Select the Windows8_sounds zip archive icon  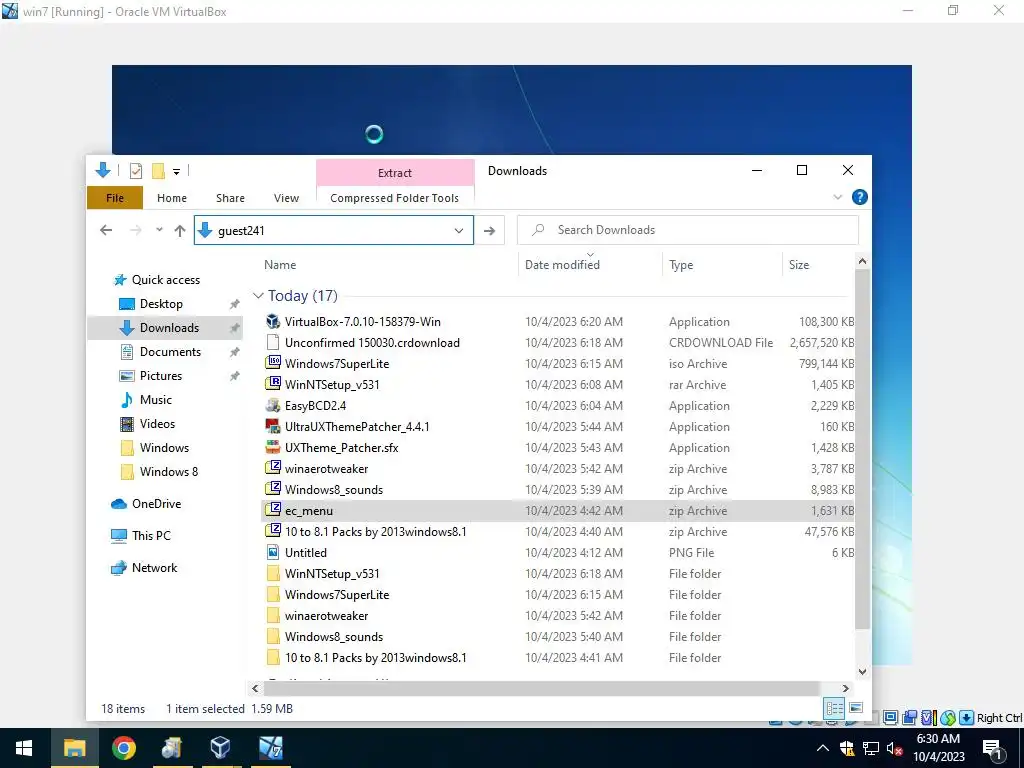click(x=273, y=489)
